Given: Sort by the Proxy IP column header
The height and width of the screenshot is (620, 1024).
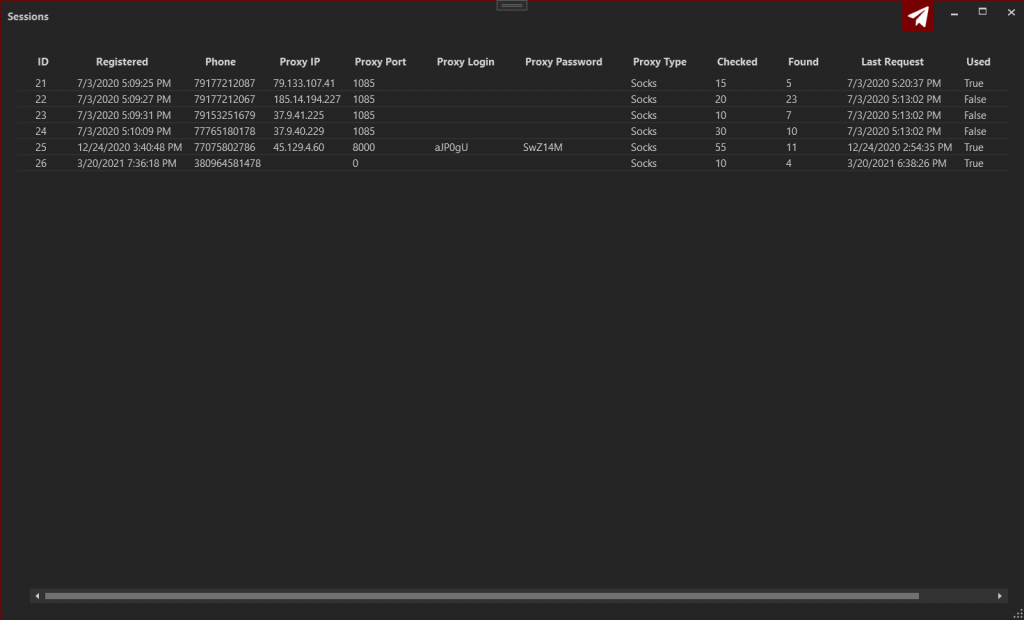Looking at the screenshot, I should pos(300,62).
